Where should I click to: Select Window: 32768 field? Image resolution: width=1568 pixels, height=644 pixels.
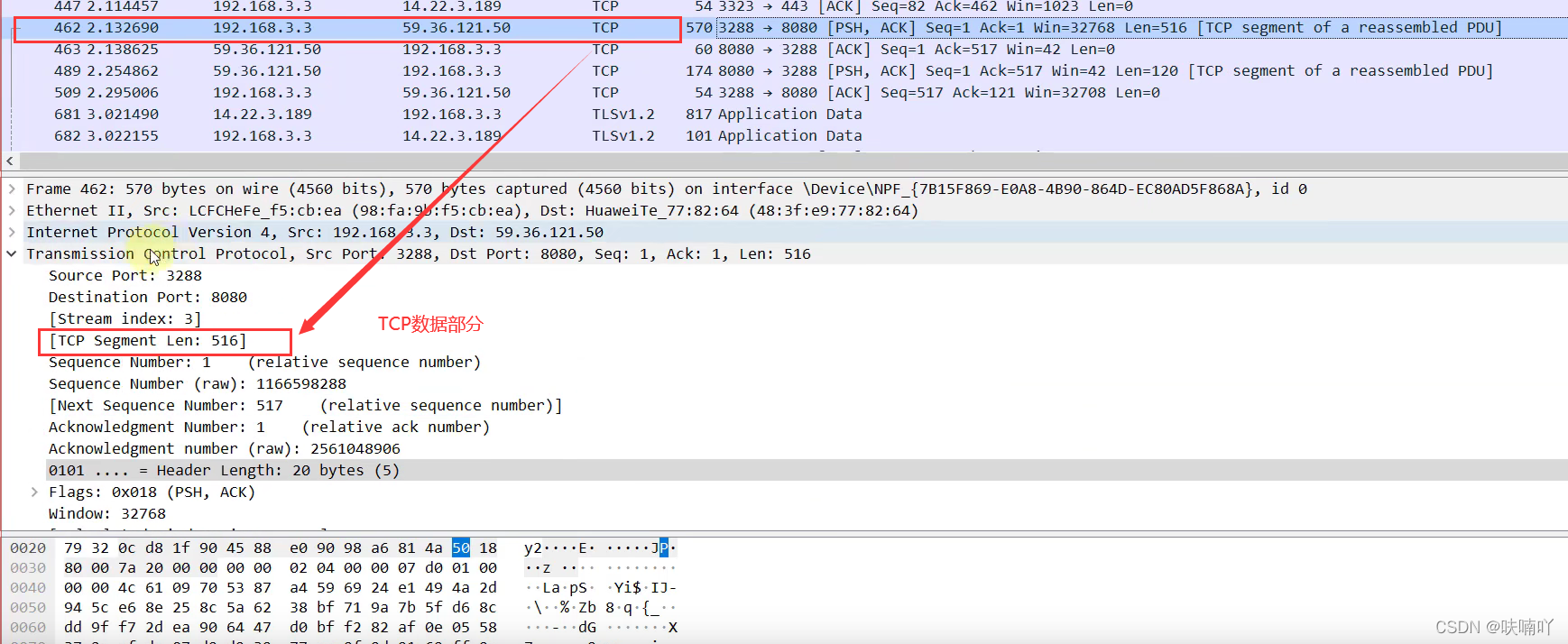[107, 513]
